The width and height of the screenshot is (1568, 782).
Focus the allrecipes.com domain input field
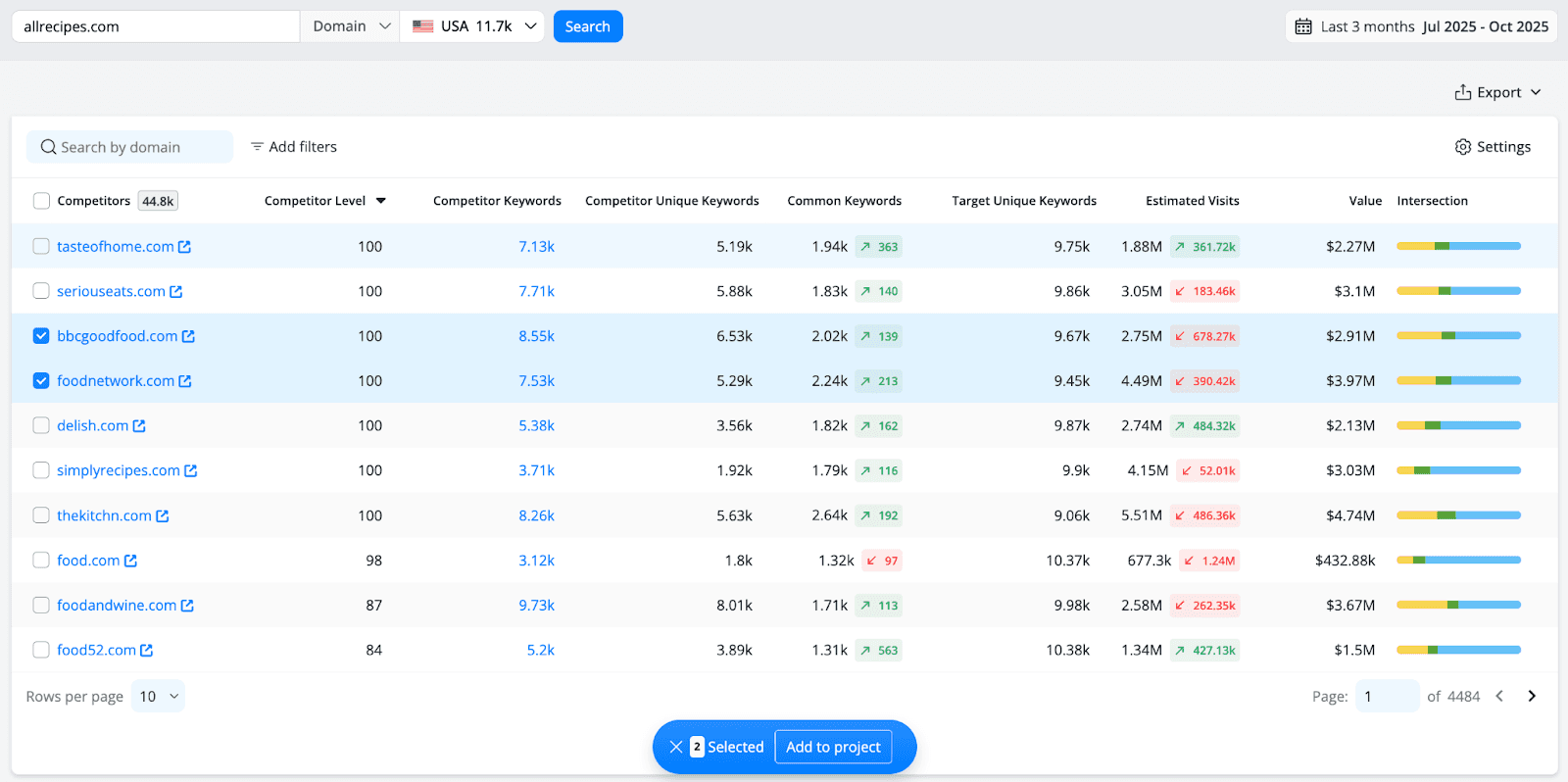156,26
